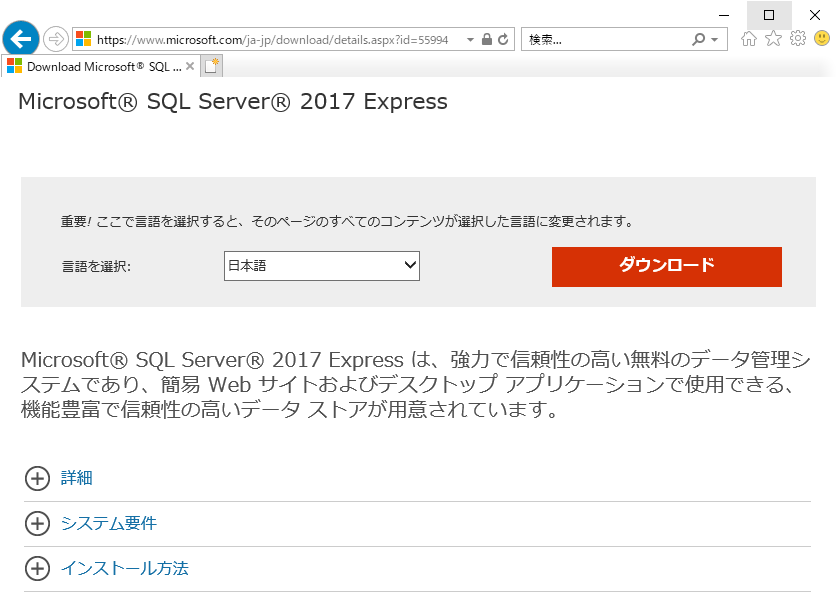The height and width of the screenshot is (593, 839).
Task: Send feedback via the smiley icon
Action: click(822, 39)
